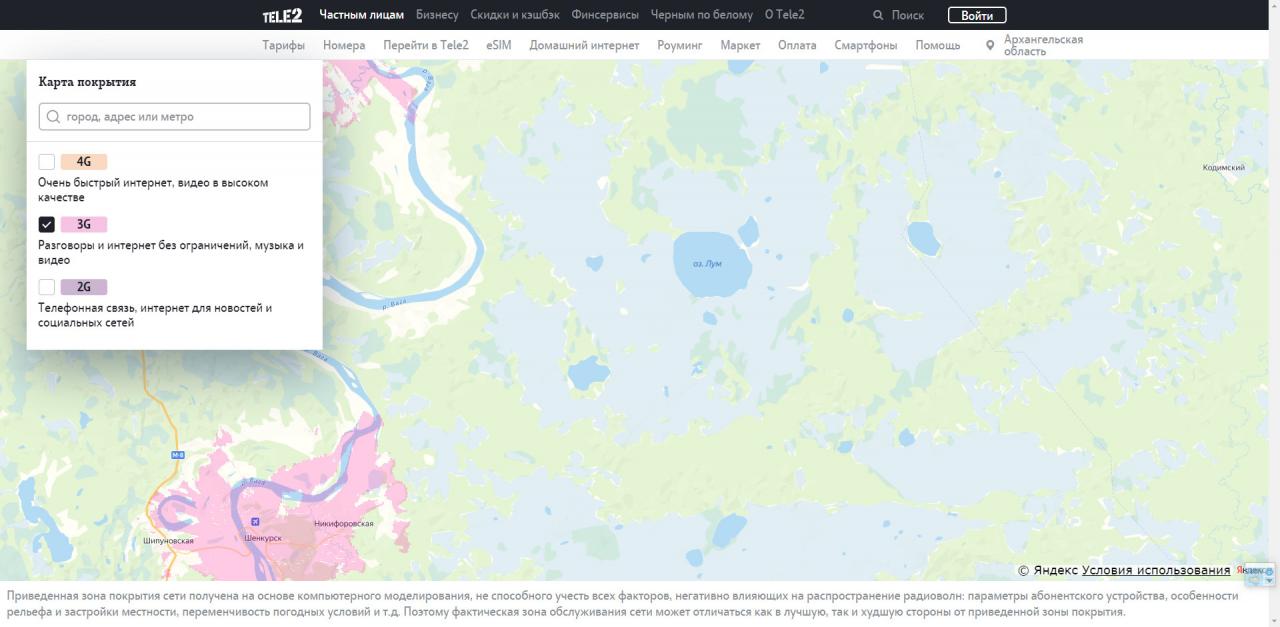Open the eSIM navigation link
This screenshot has width=1280, height=627.
point(498,45)
